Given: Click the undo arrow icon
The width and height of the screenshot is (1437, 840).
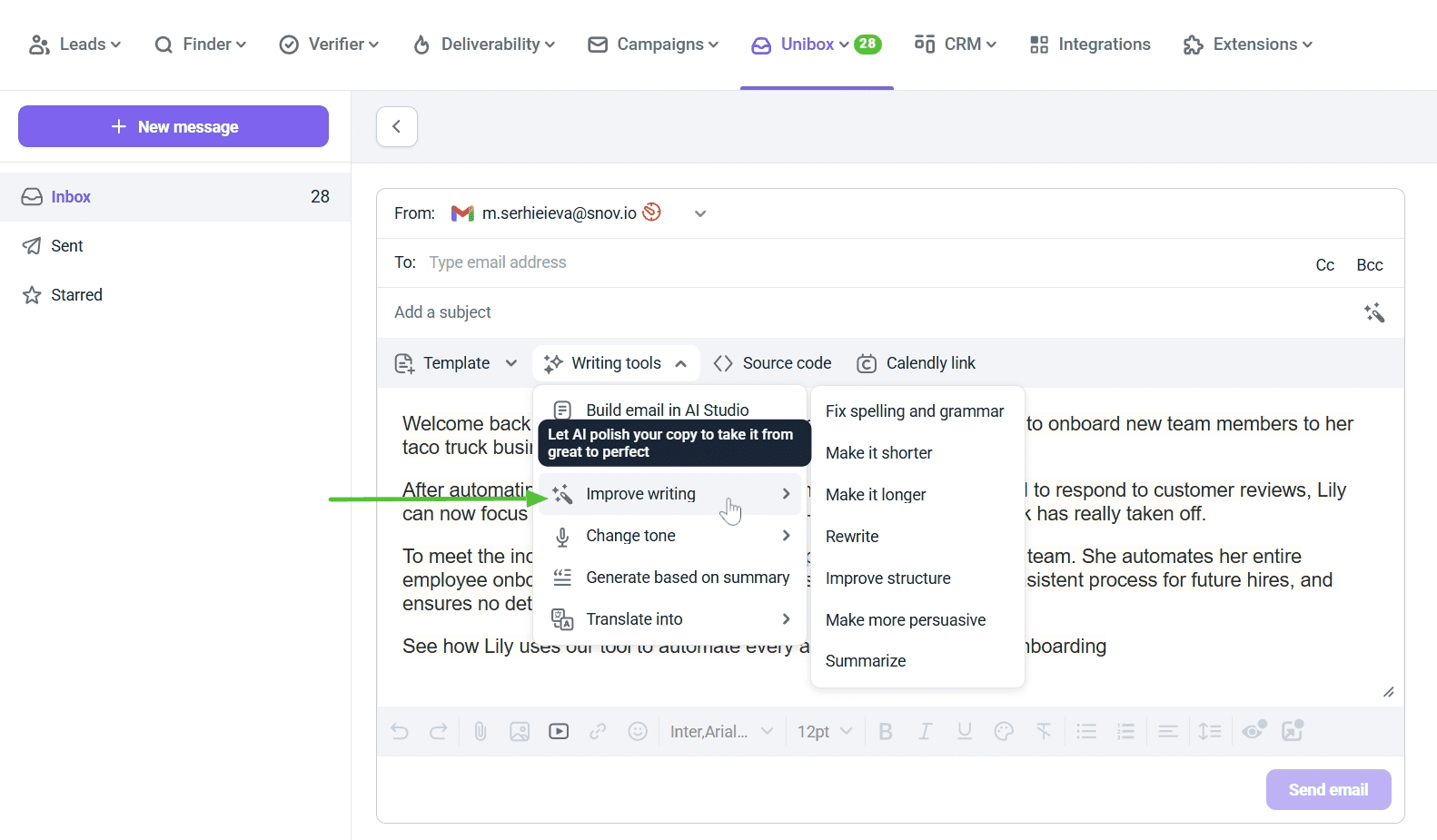Looking at the screenshot, I should (400, 731).
